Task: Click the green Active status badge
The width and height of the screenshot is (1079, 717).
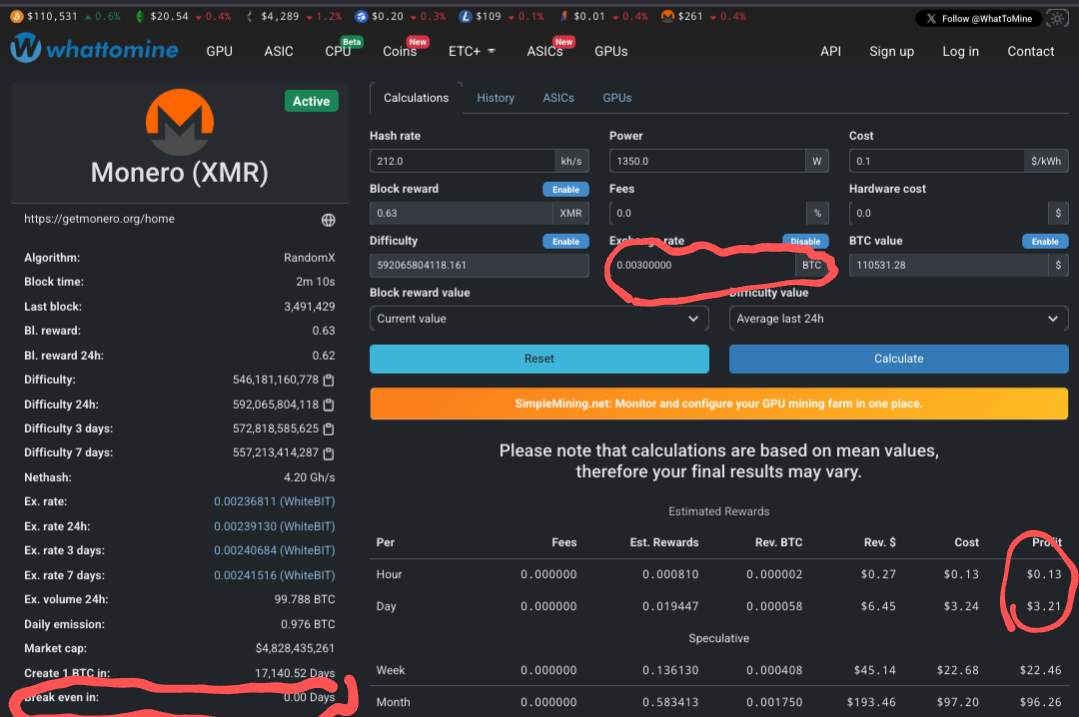Action: (311, 101)
